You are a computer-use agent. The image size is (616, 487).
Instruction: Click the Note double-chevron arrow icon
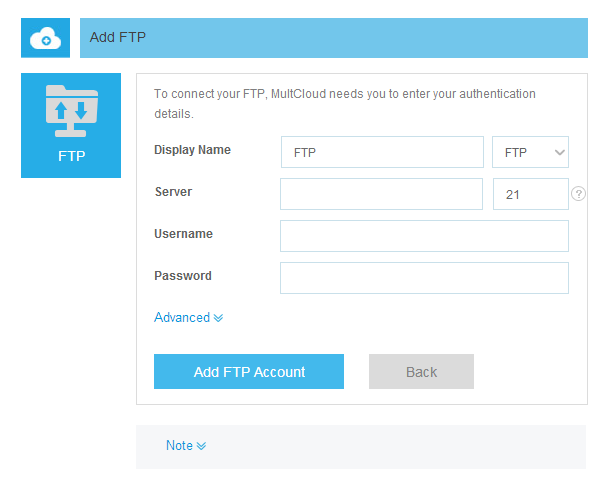click(201, 446)
